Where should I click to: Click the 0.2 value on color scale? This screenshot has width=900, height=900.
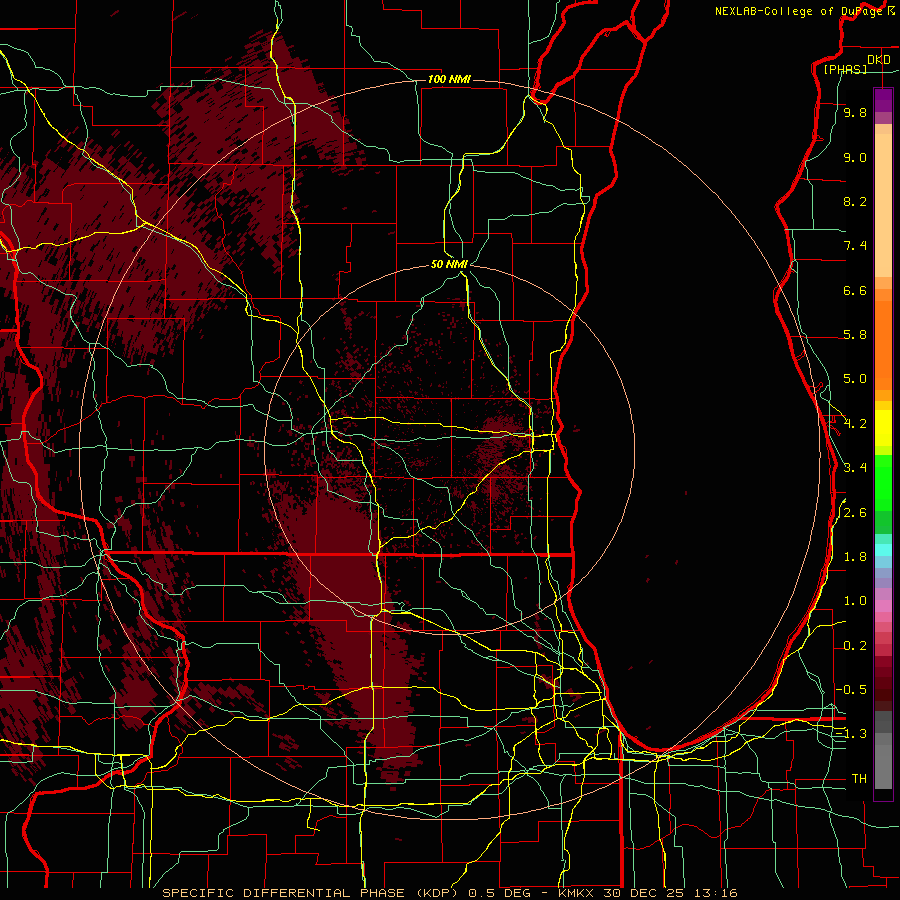click(855, 646)
